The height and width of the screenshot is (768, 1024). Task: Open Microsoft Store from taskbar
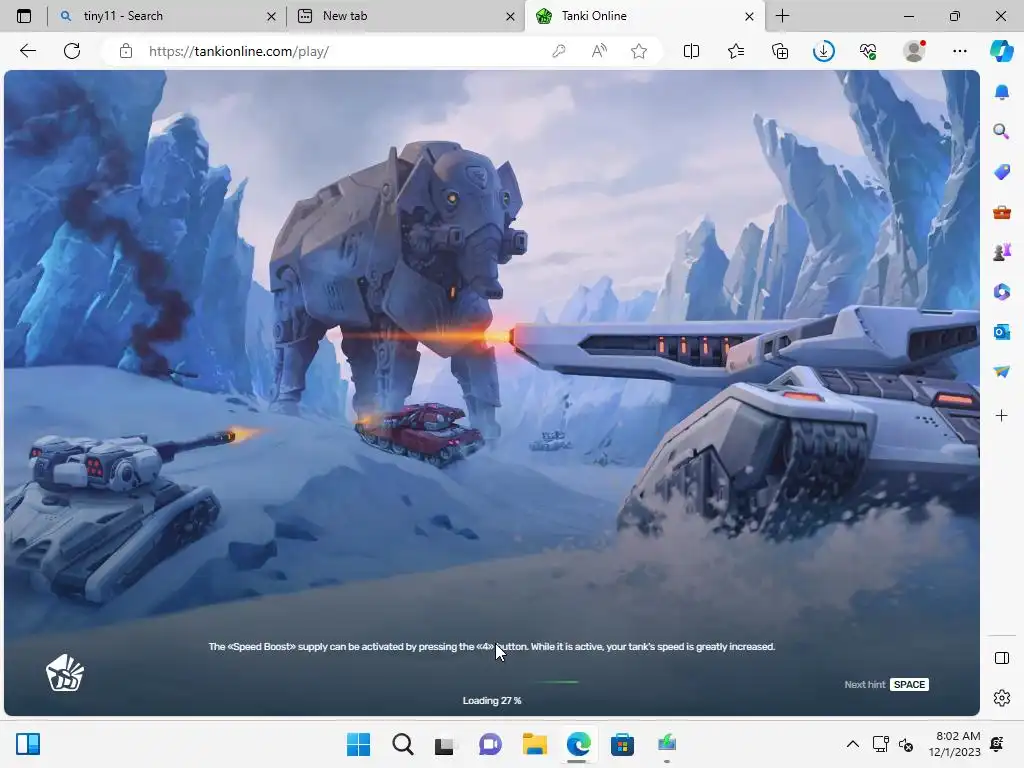click(622, 744)
